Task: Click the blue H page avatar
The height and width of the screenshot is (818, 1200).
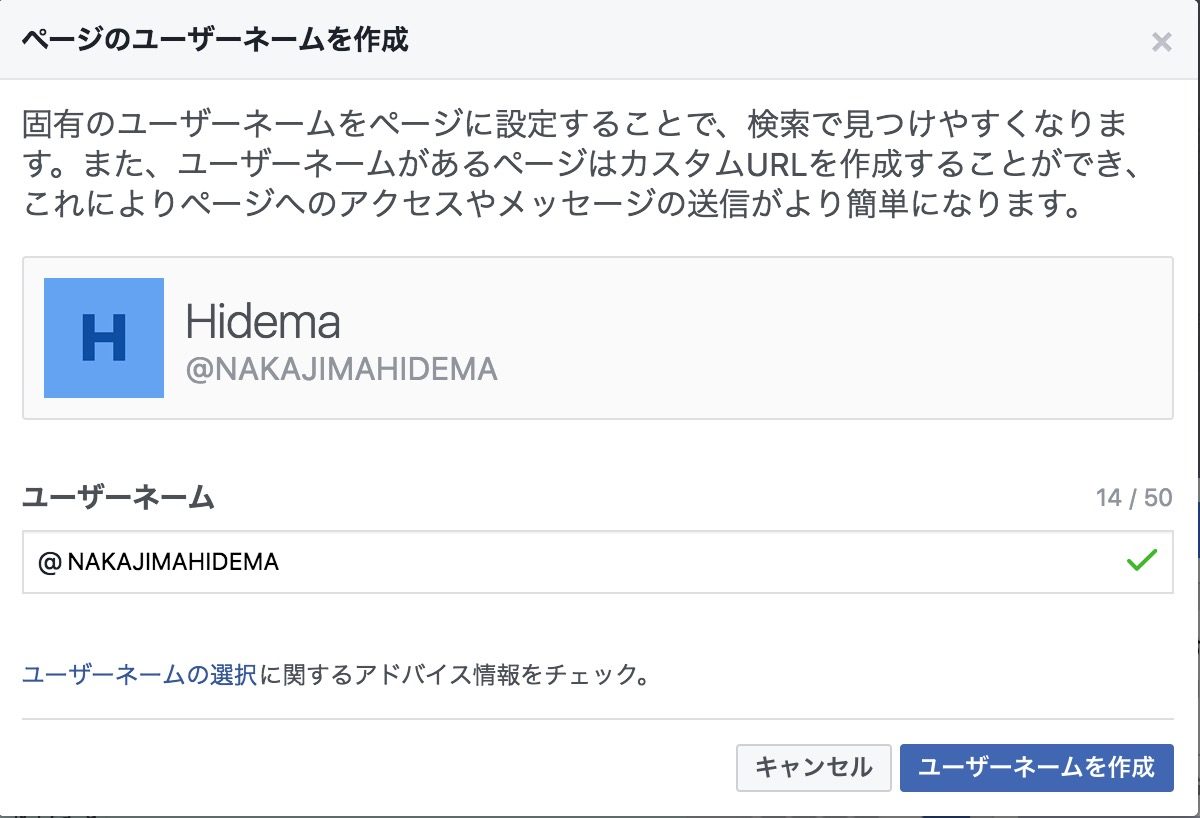Action: pyautogui.click(x=104, y=338)
